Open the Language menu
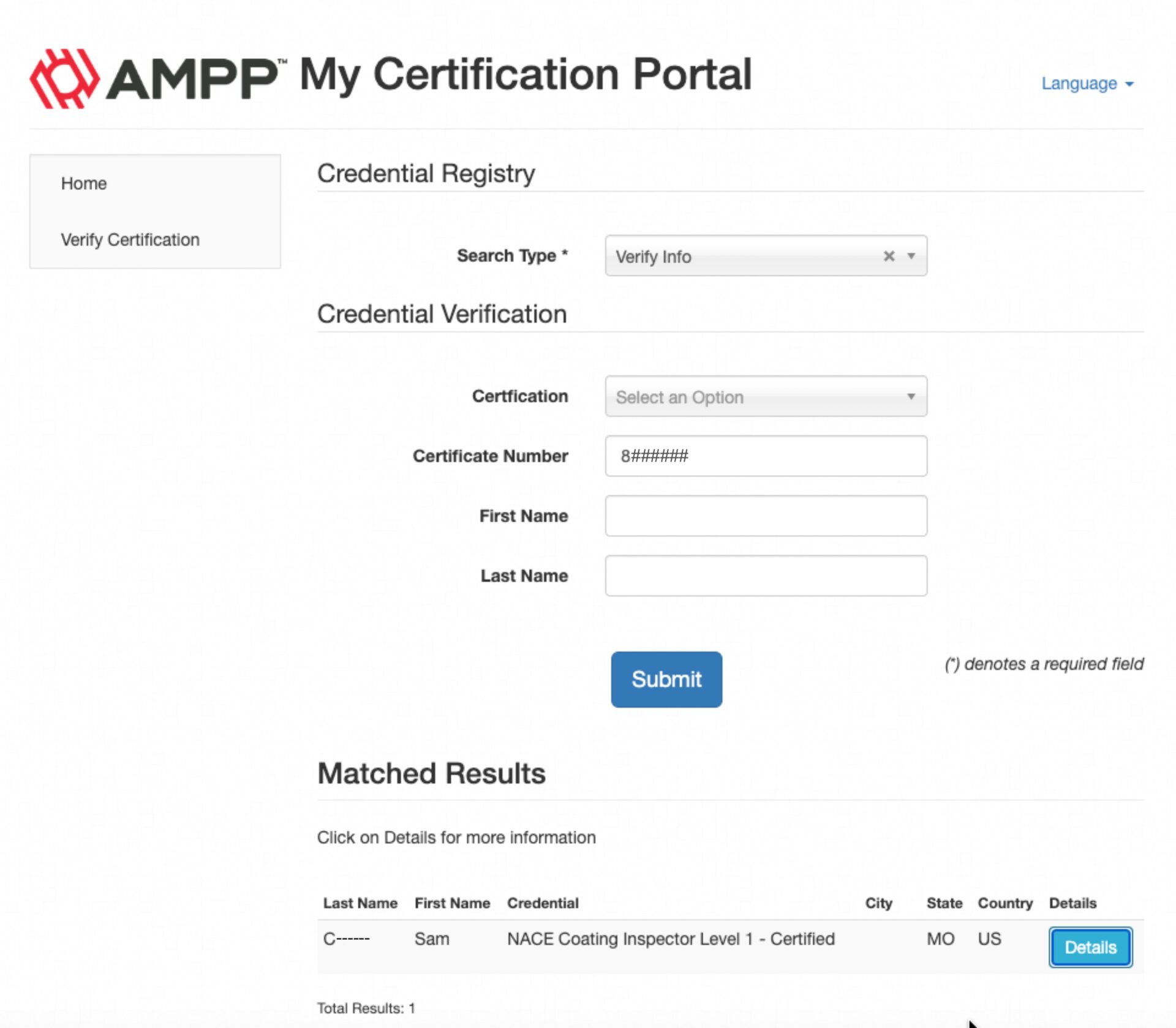Viewport: 1176px width, 1028px height. (1079, 83)
